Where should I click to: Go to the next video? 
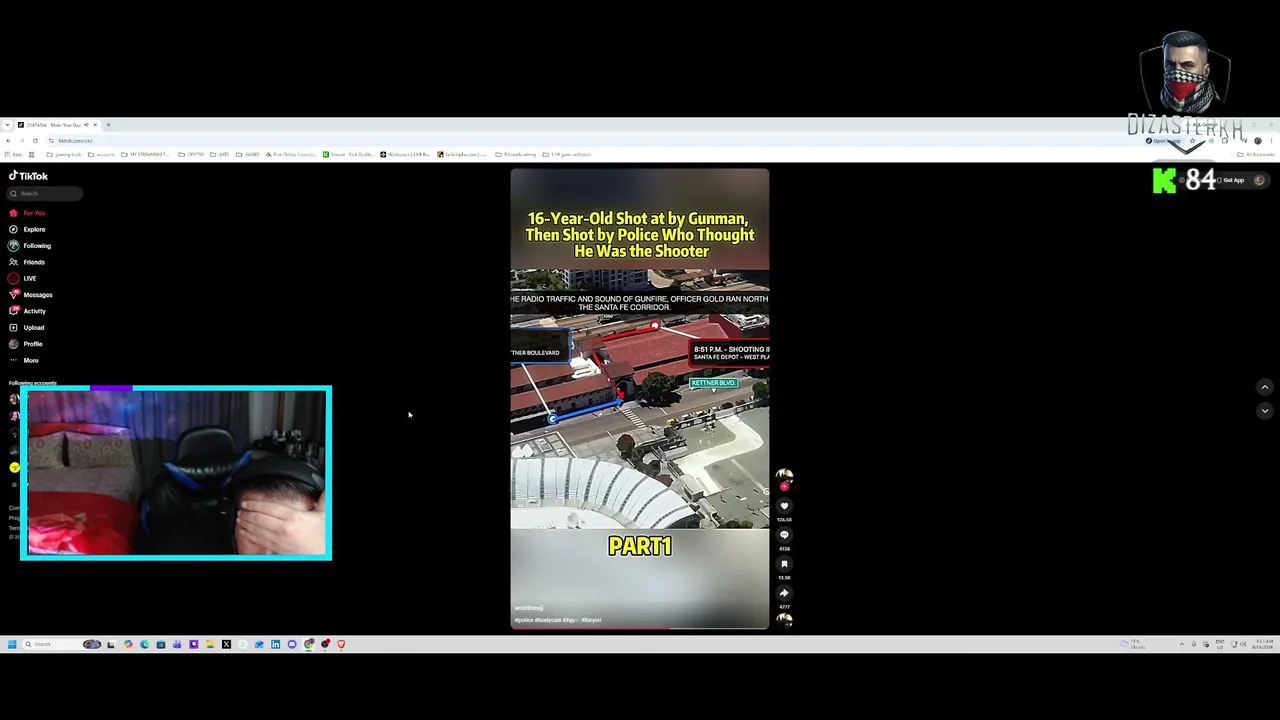[1264, 411]
